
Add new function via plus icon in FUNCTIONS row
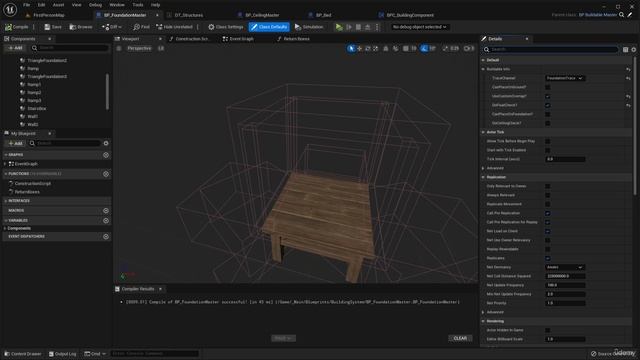point(106,174)
